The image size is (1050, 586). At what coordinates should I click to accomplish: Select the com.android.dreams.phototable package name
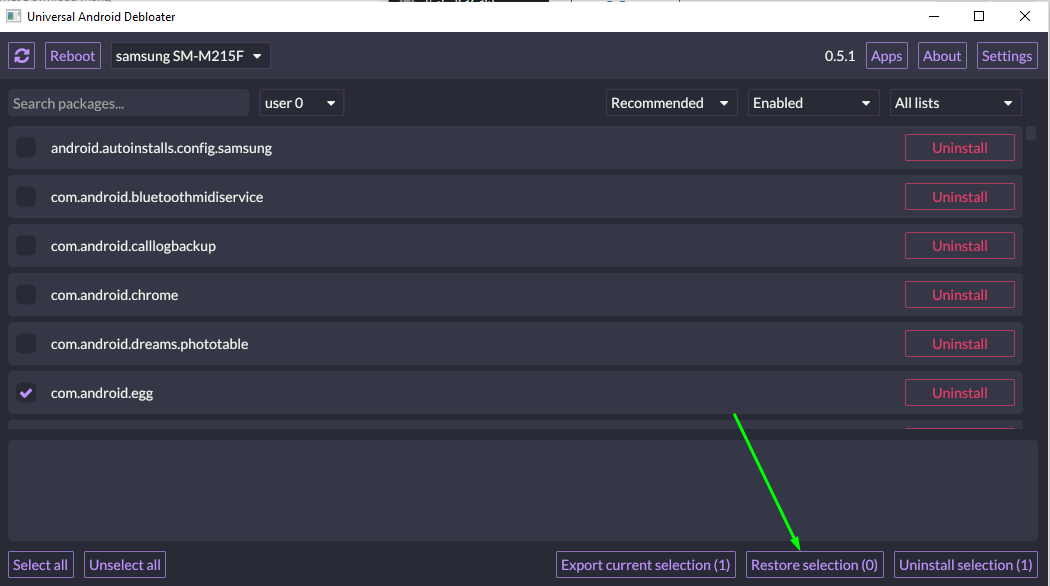(149, 344)
